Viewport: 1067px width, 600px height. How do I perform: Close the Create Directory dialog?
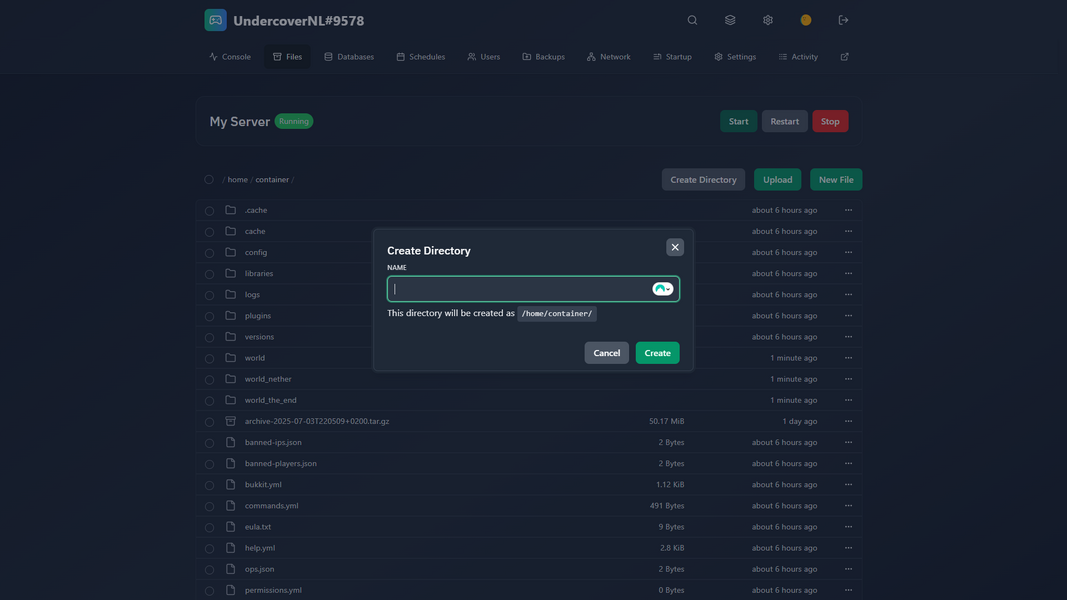[675, 247]
